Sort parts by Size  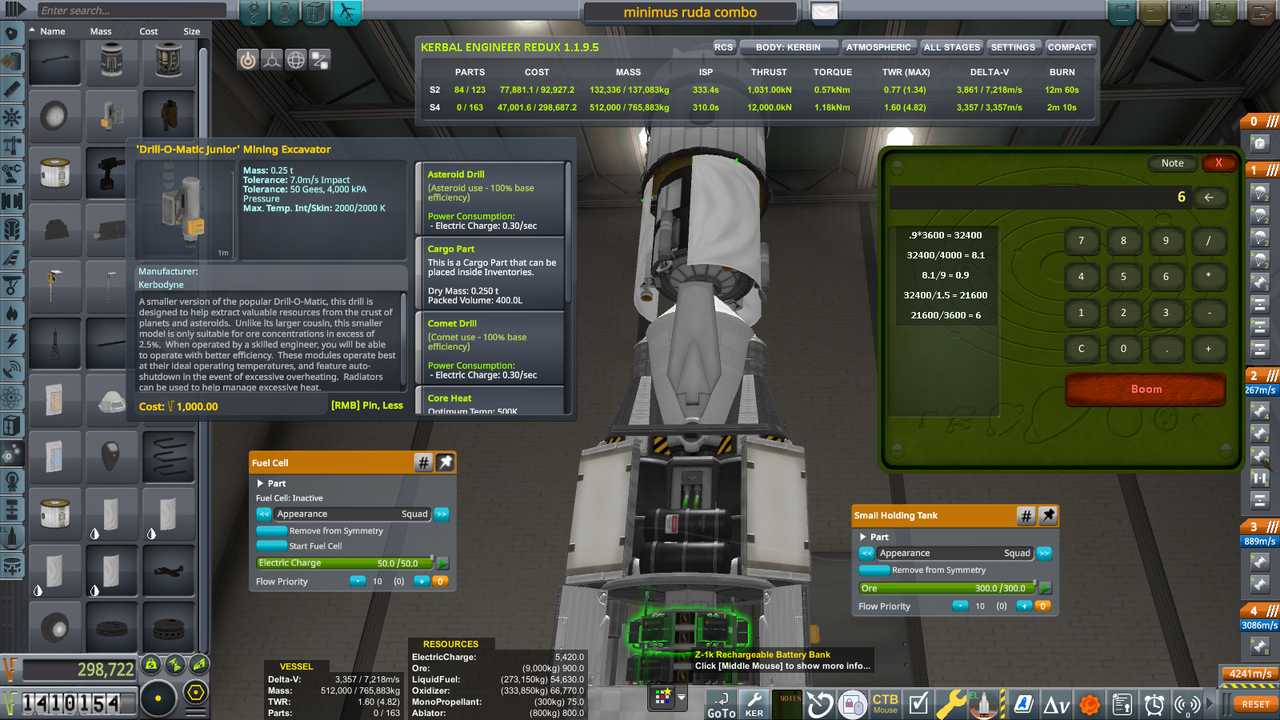point(192,31)
